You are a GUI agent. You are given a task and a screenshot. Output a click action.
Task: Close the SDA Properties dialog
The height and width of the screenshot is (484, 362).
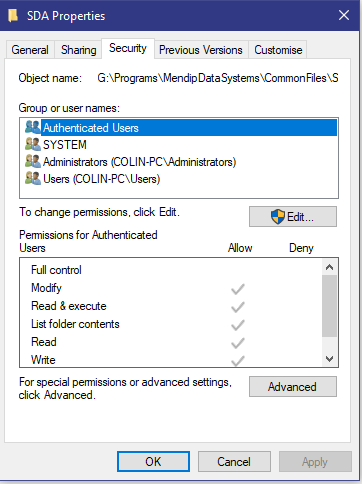[x=344, y=15]
